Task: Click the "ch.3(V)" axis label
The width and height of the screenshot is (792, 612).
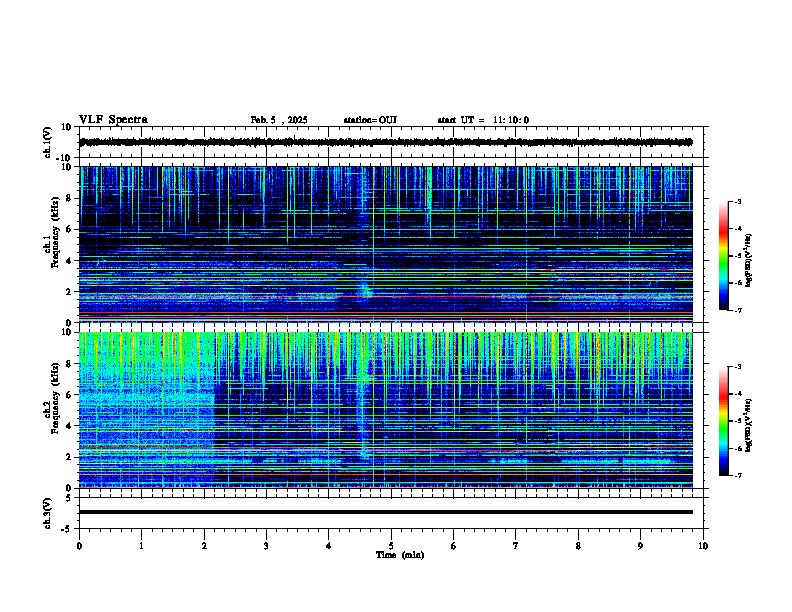Action: [48, 513]
